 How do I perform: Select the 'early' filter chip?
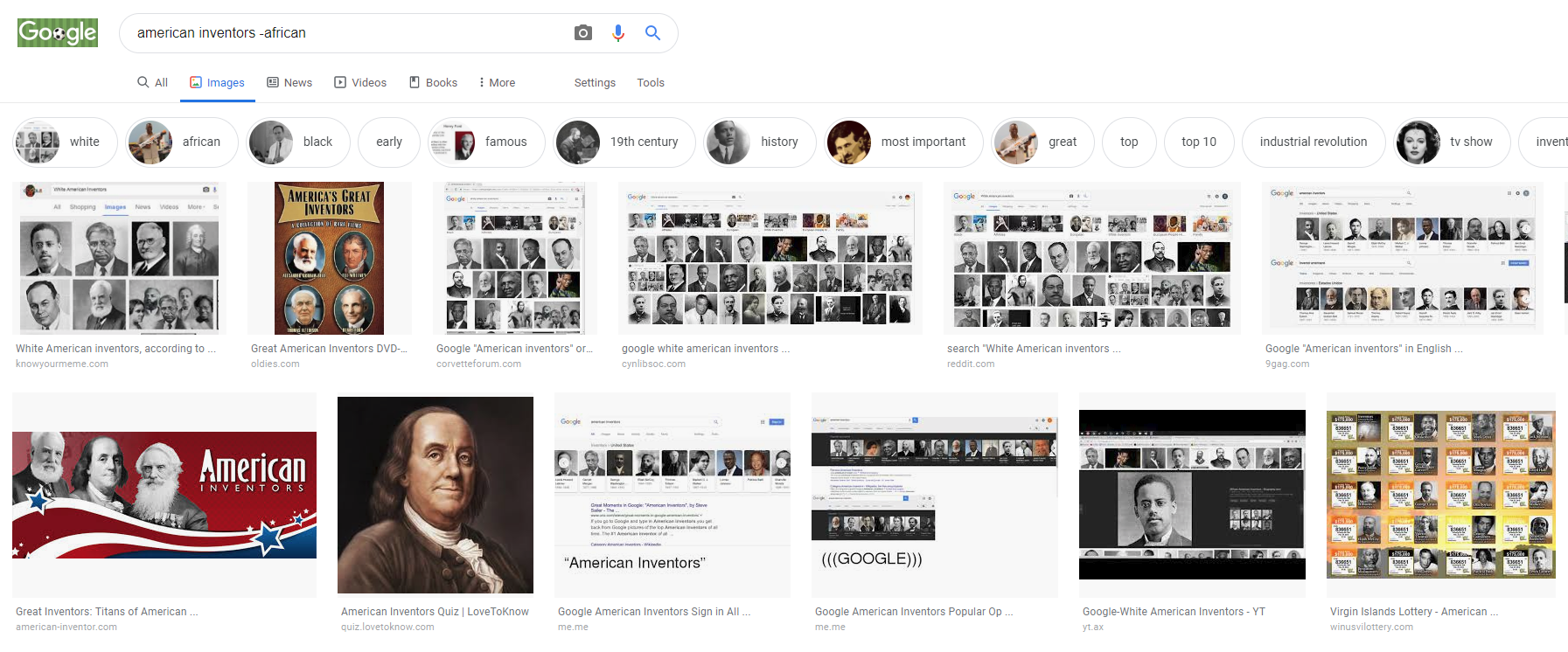click(x=389, y=142)
